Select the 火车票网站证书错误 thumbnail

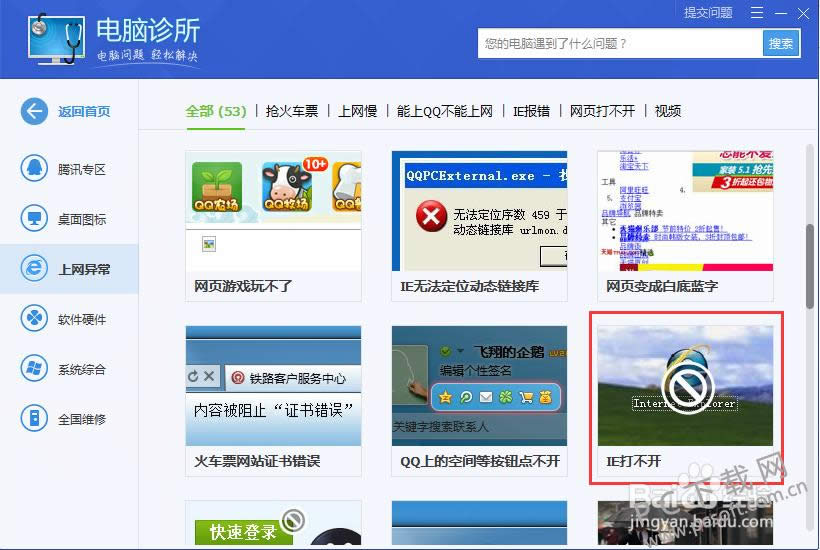273,385
